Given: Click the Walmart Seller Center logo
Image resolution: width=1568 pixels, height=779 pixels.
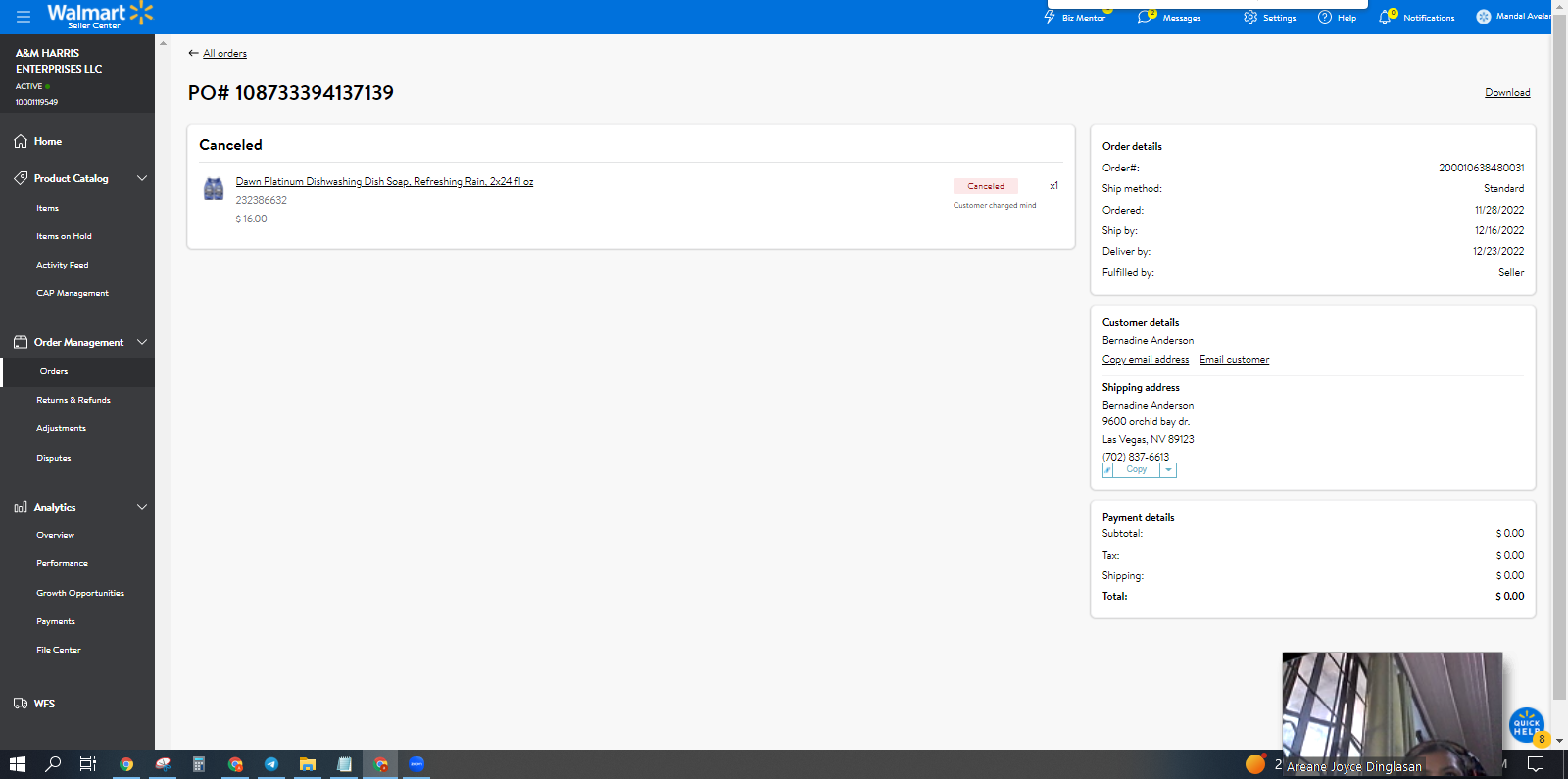Looking at the screenshot, I should (100, 16).
